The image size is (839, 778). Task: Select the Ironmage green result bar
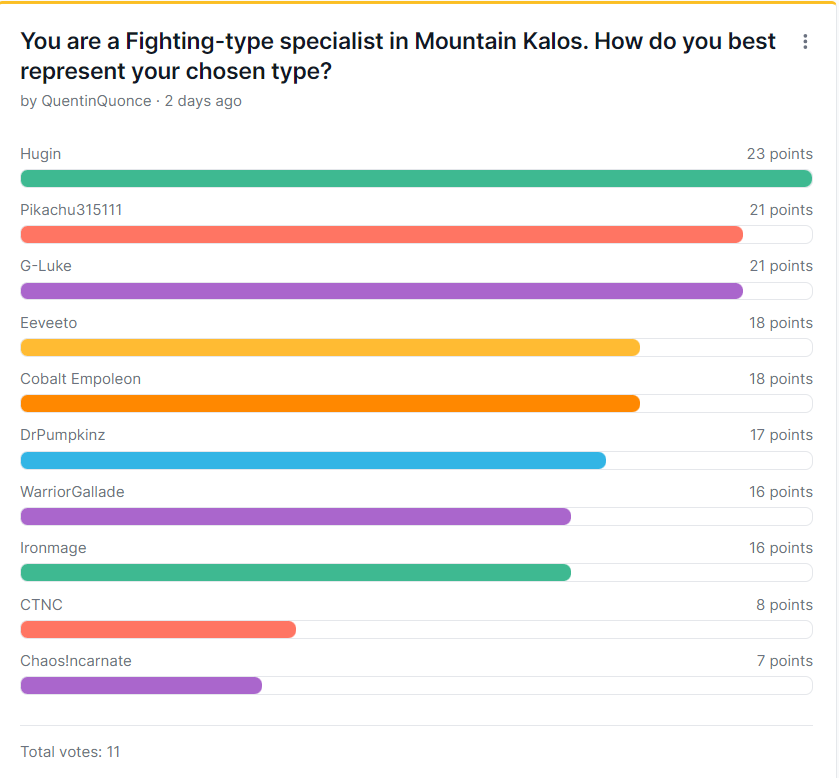296,573
